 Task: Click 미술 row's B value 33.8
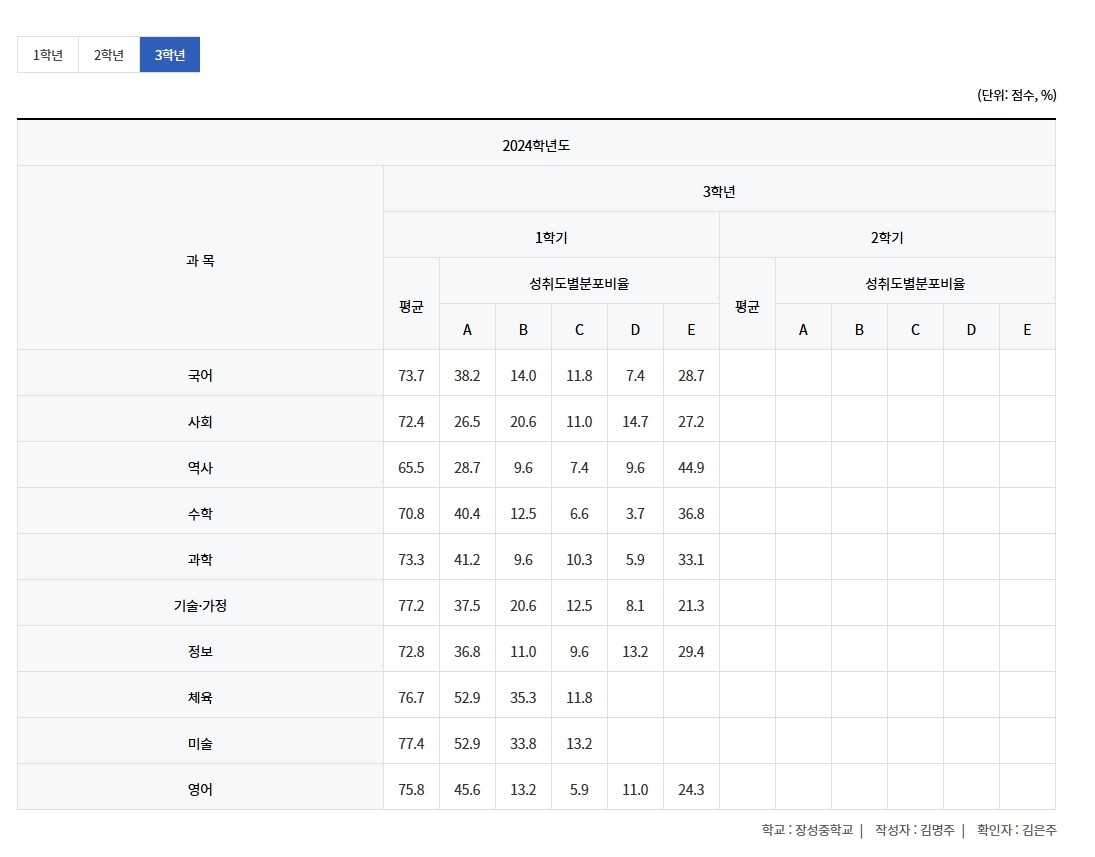click(x=523, y=744)
